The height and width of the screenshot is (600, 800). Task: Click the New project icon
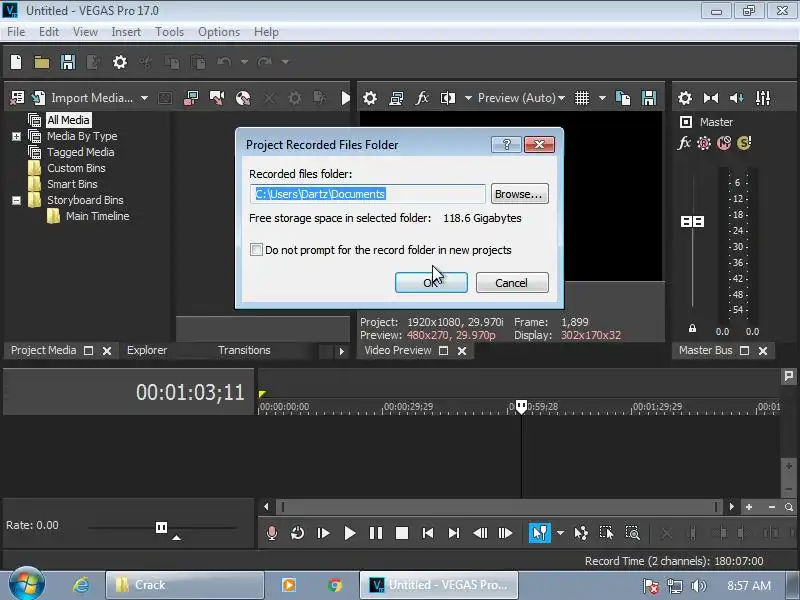(16, 62)
